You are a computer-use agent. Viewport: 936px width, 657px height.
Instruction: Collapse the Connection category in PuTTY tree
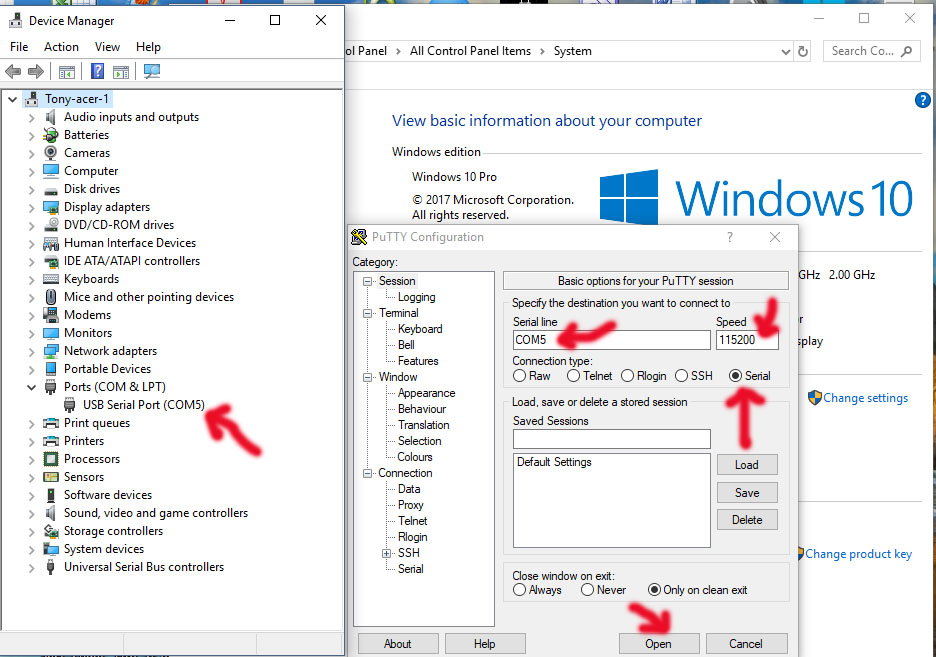click(x=367, y=473)
